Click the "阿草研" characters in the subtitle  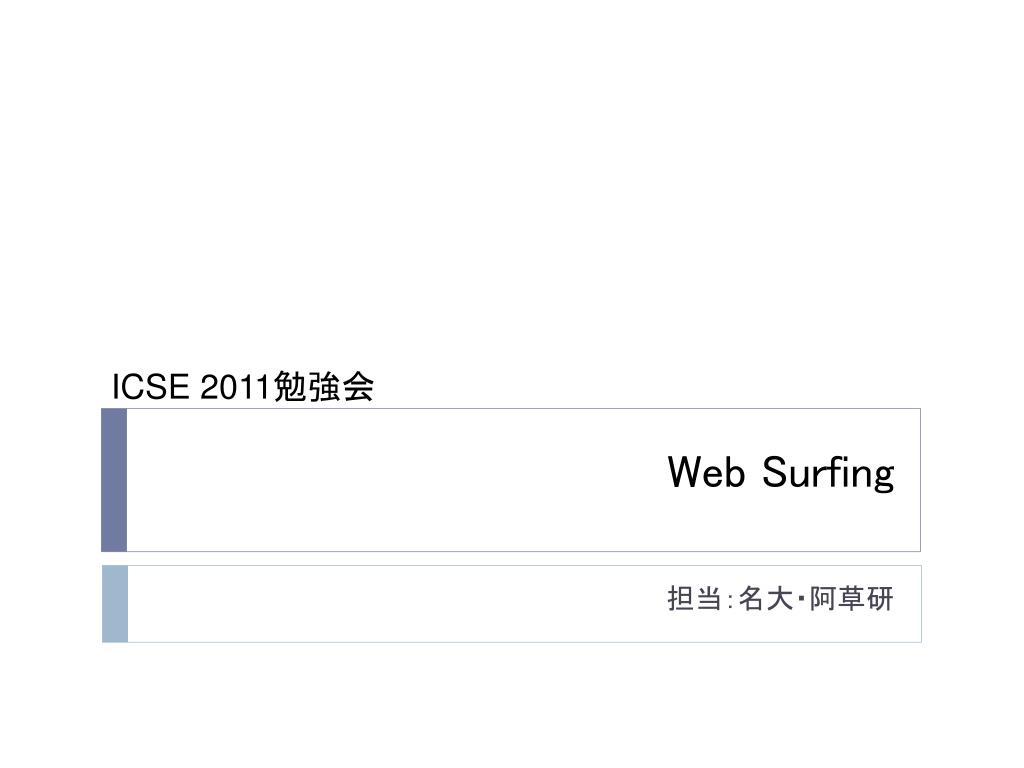click(852, 599)
